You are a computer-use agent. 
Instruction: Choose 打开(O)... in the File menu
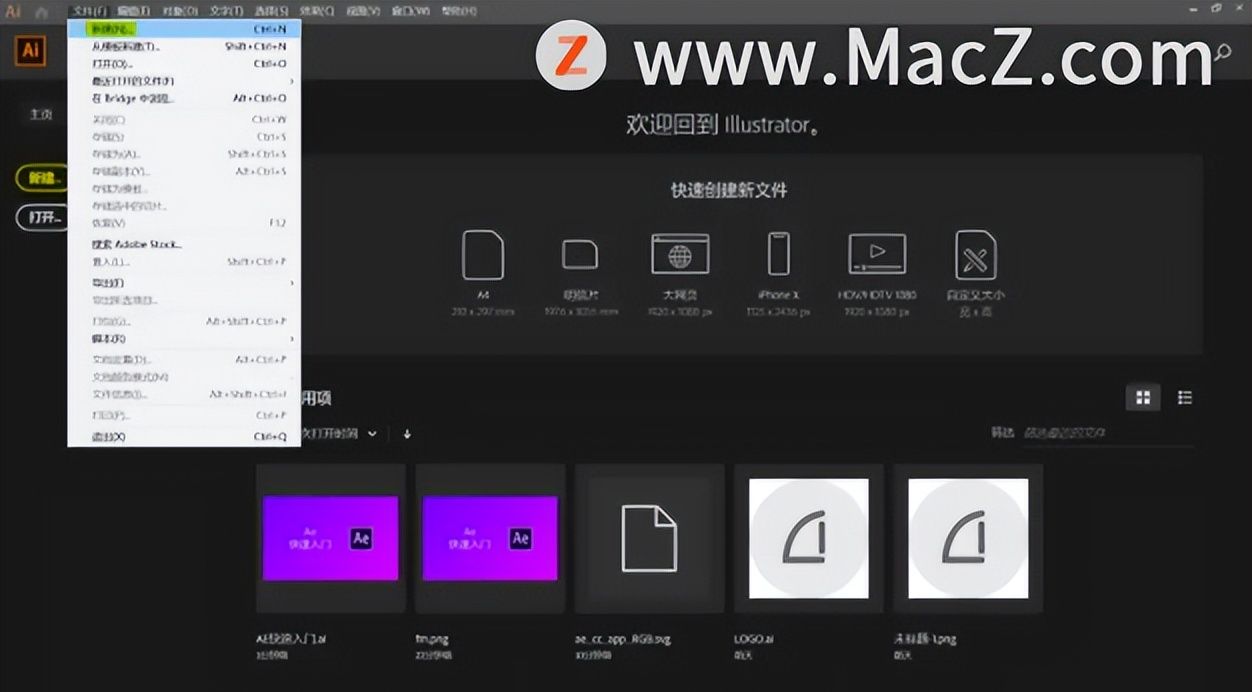(184, 64)
